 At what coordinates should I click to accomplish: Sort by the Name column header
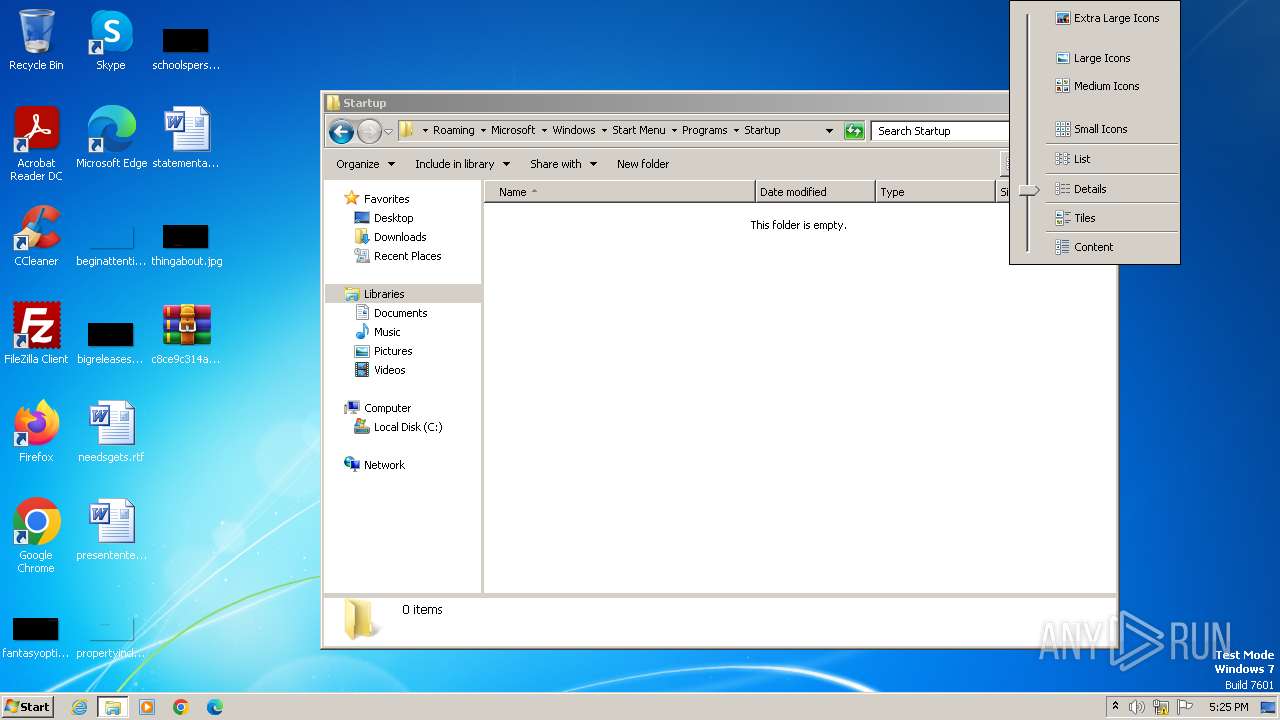[x=620, y=192]
